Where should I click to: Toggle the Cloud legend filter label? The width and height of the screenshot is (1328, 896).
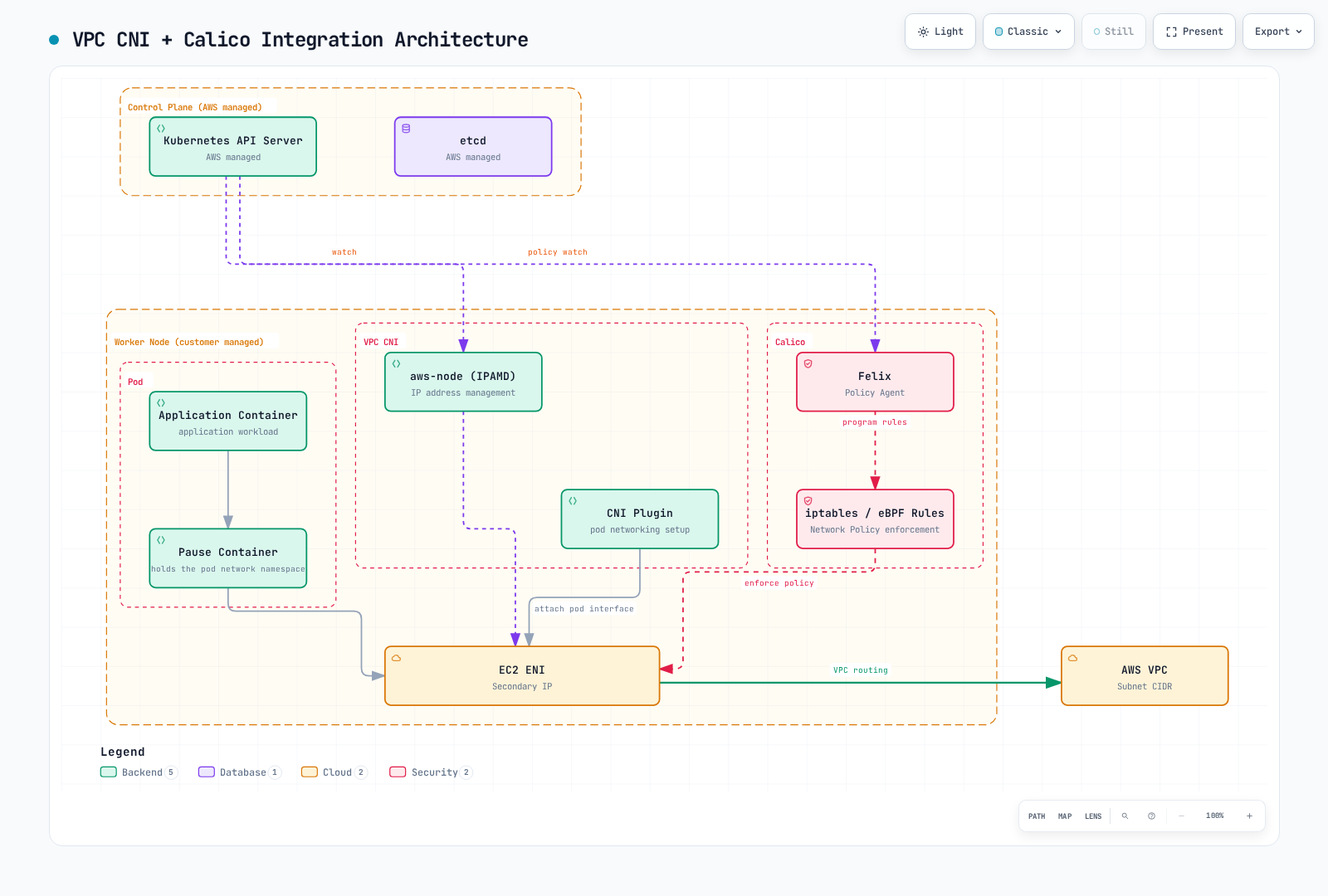tap(337, 772)
